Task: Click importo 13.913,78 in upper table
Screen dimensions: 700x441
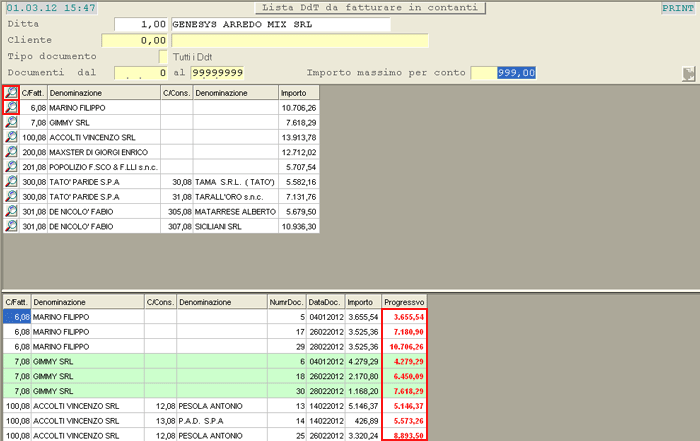Action: [x=299, y=137]
